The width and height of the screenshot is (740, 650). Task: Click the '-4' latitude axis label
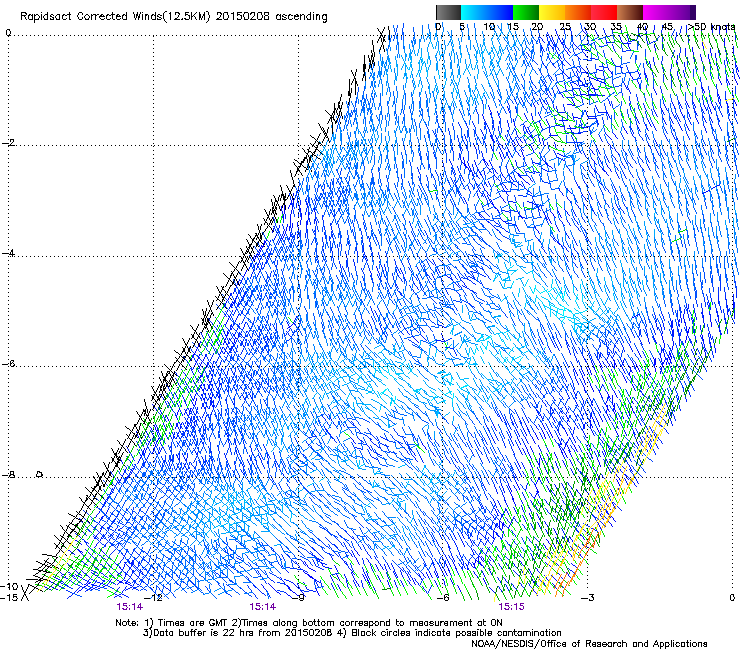coord(8,253)
